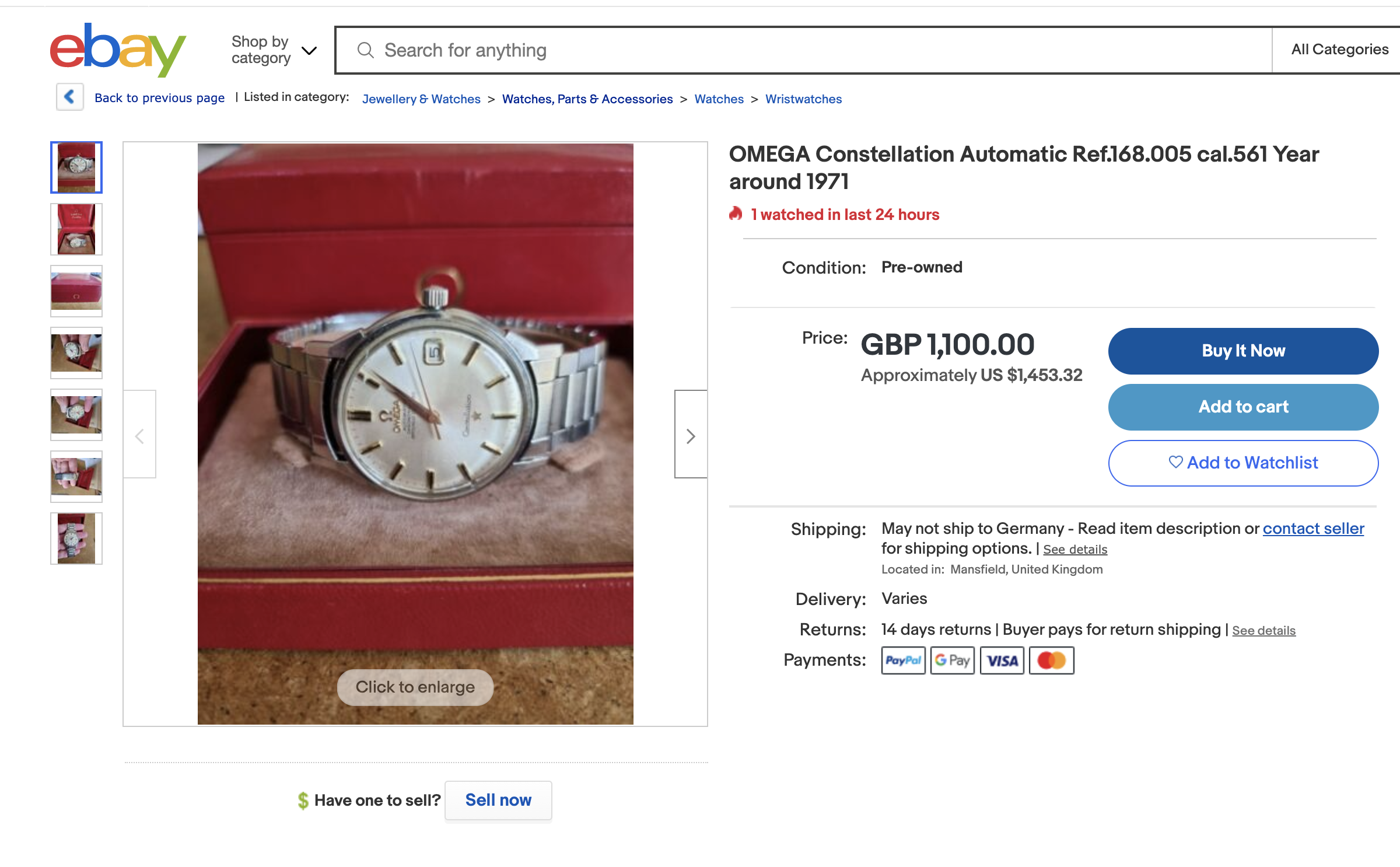
Task: Click the contact seller link
Action: [x=1313, y=529]
